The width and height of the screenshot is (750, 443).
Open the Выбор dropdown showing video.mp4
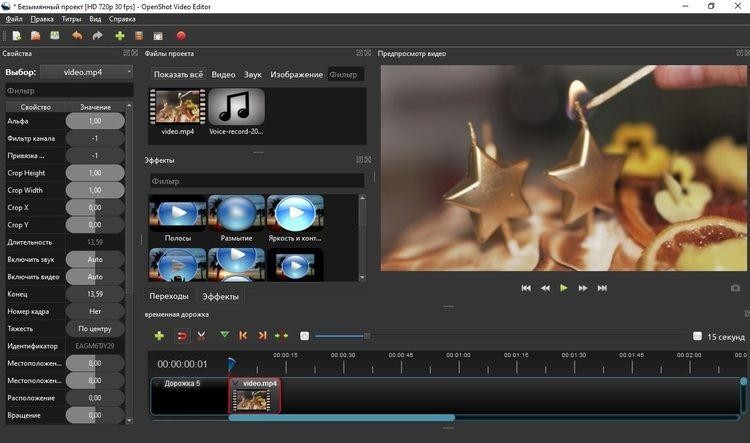tap(86, 72)
